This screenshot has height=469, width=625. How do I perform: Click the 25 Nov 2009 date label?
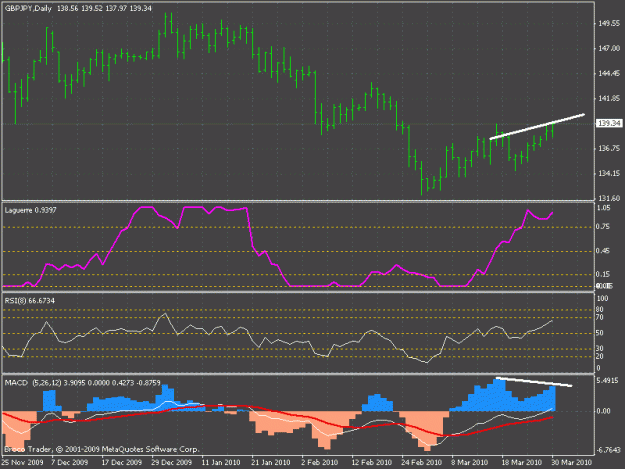(22, 463)
